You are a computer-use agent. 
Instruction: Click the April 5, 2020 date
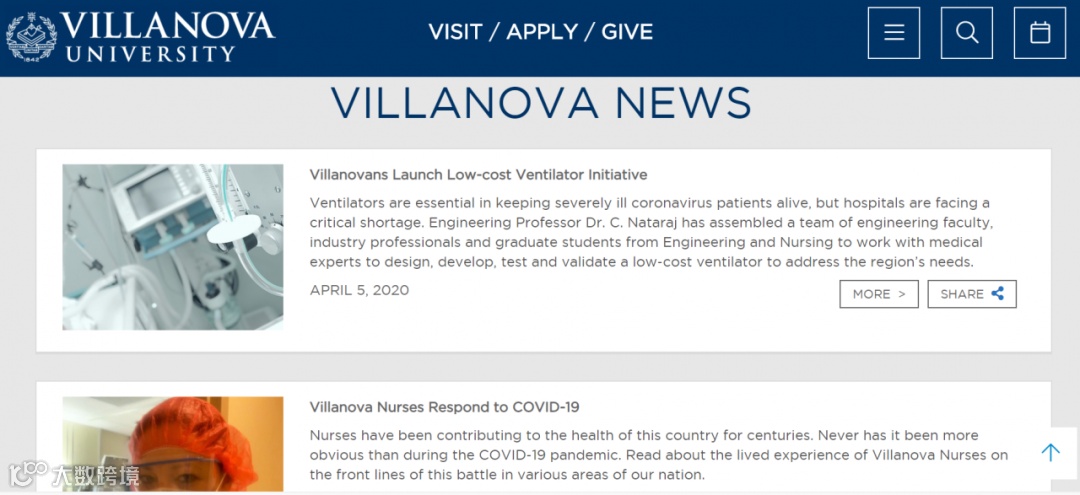coord(359,291)
